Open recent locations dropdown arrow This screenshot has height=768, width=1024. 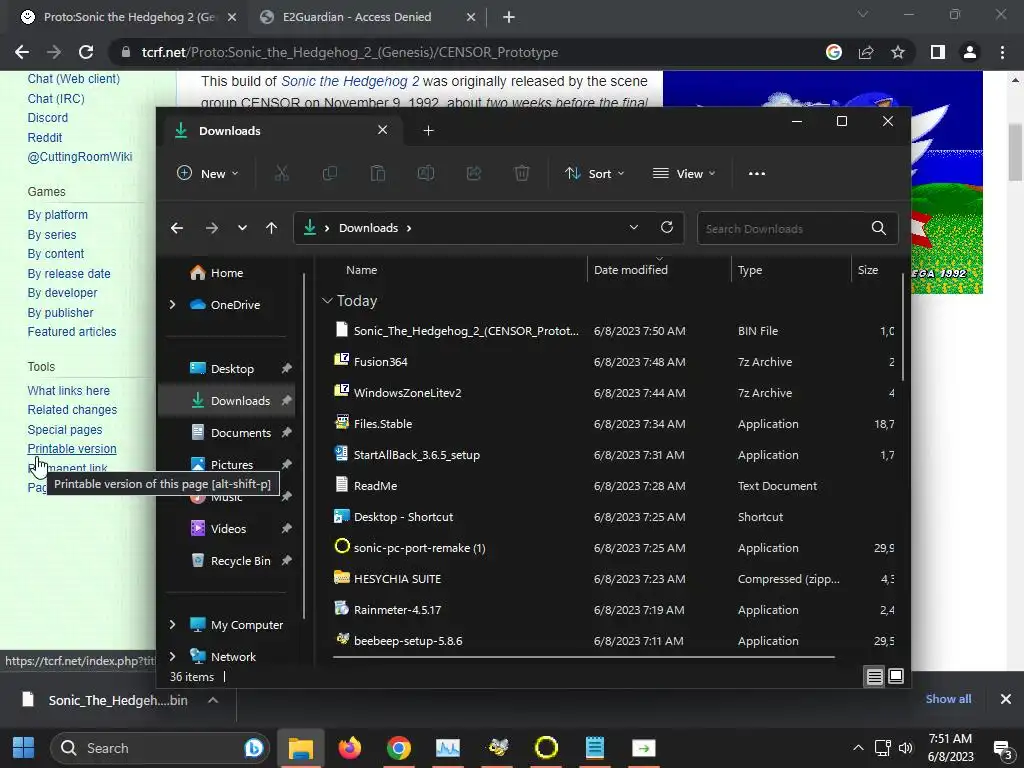click(x=242, y=228)
